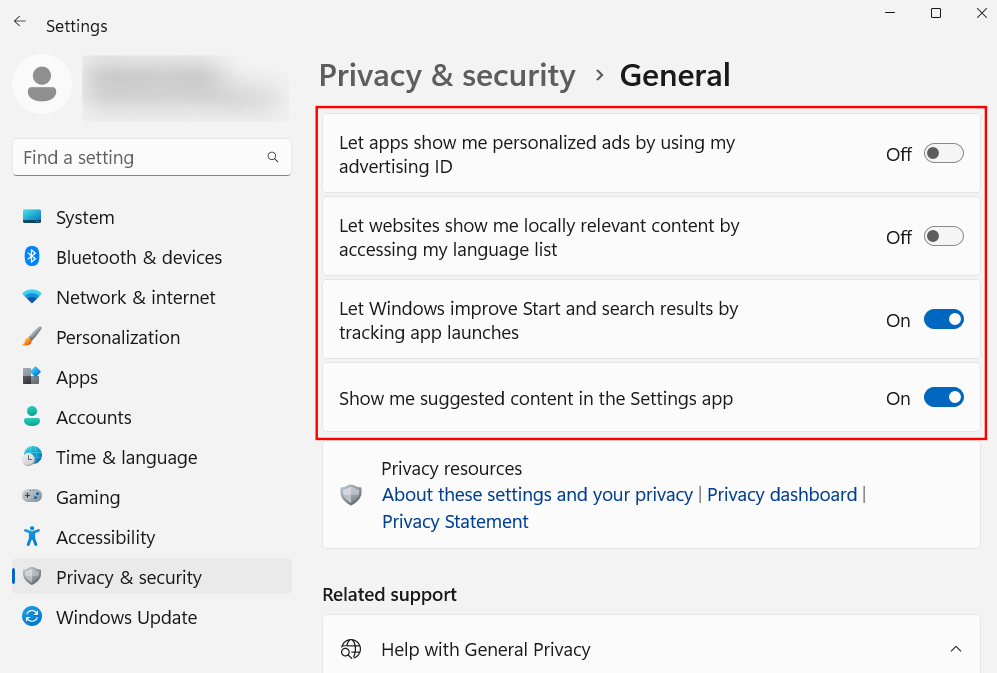Select Windows Update in sidebar

pyautogui.click(x=126, y=617)
